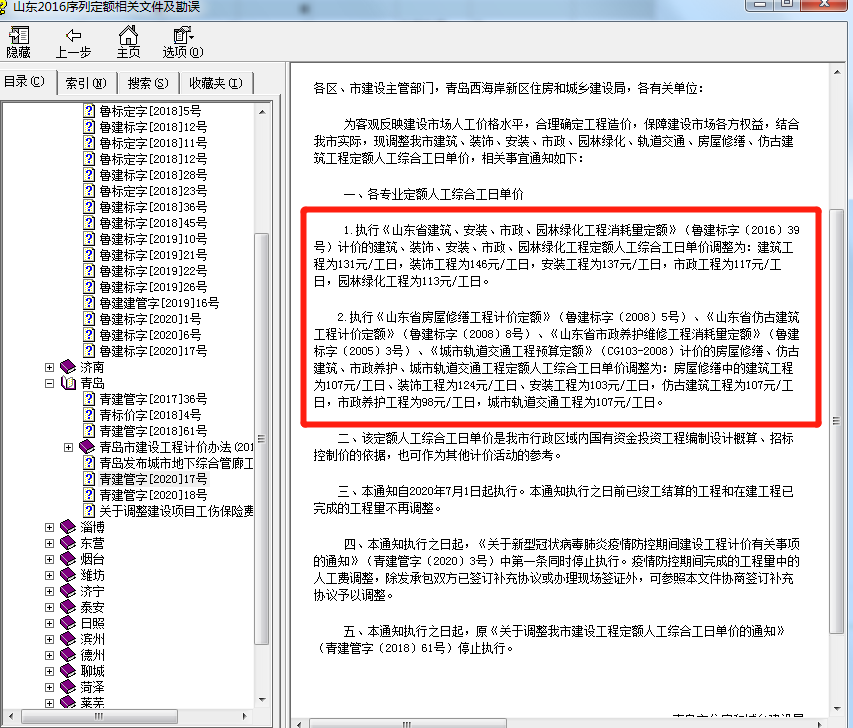Screen dimensions: 853x728
Task: Switch to the 收藏夹(I) tab
Action: [x=216, y=83]
